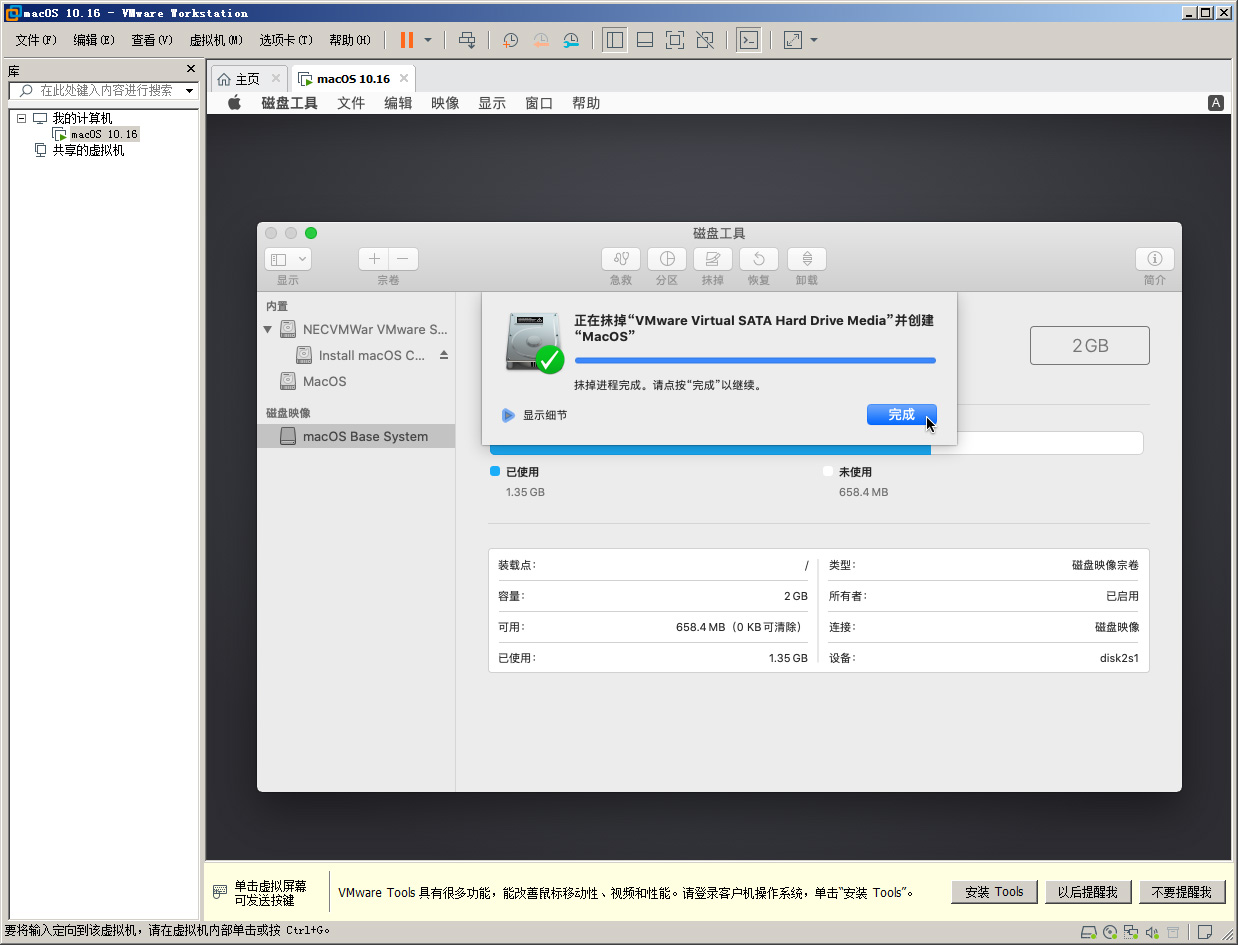
Task: Click the Done button in erase dialog
Action: click(902, 415)
